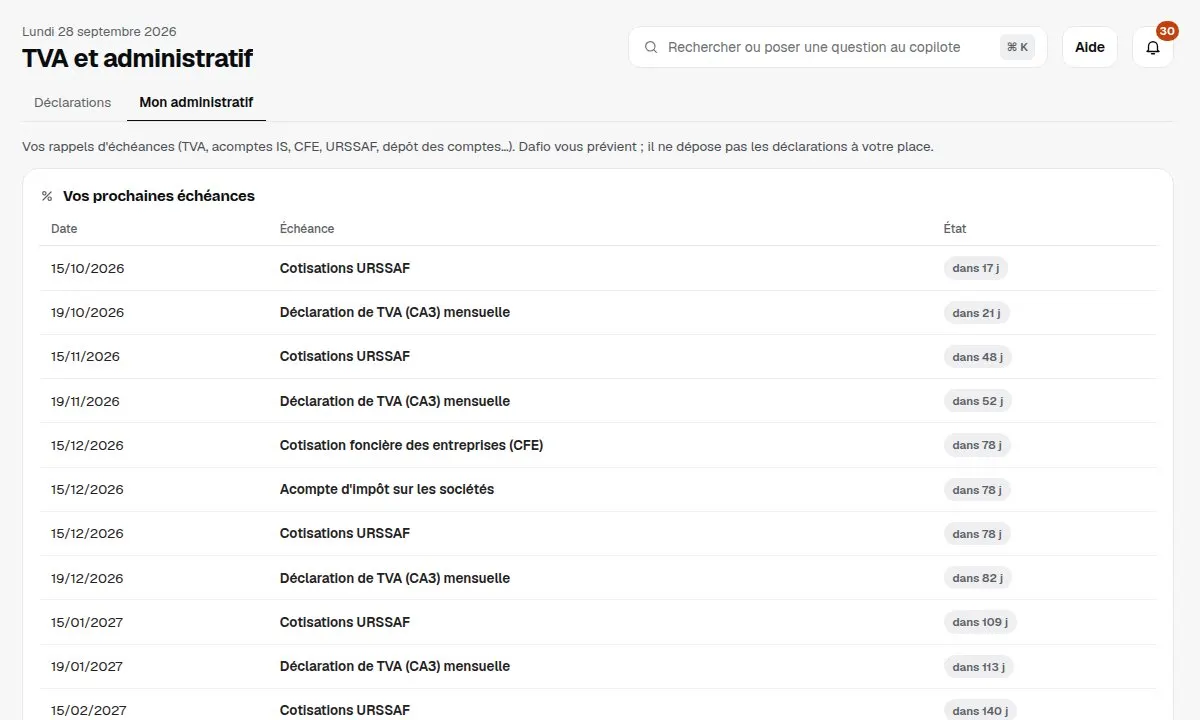Click Déclaration de TVA due 19/12/2026
Image resolution: width=1200 pixels, height=720 pixels.
tap(395, 578)
